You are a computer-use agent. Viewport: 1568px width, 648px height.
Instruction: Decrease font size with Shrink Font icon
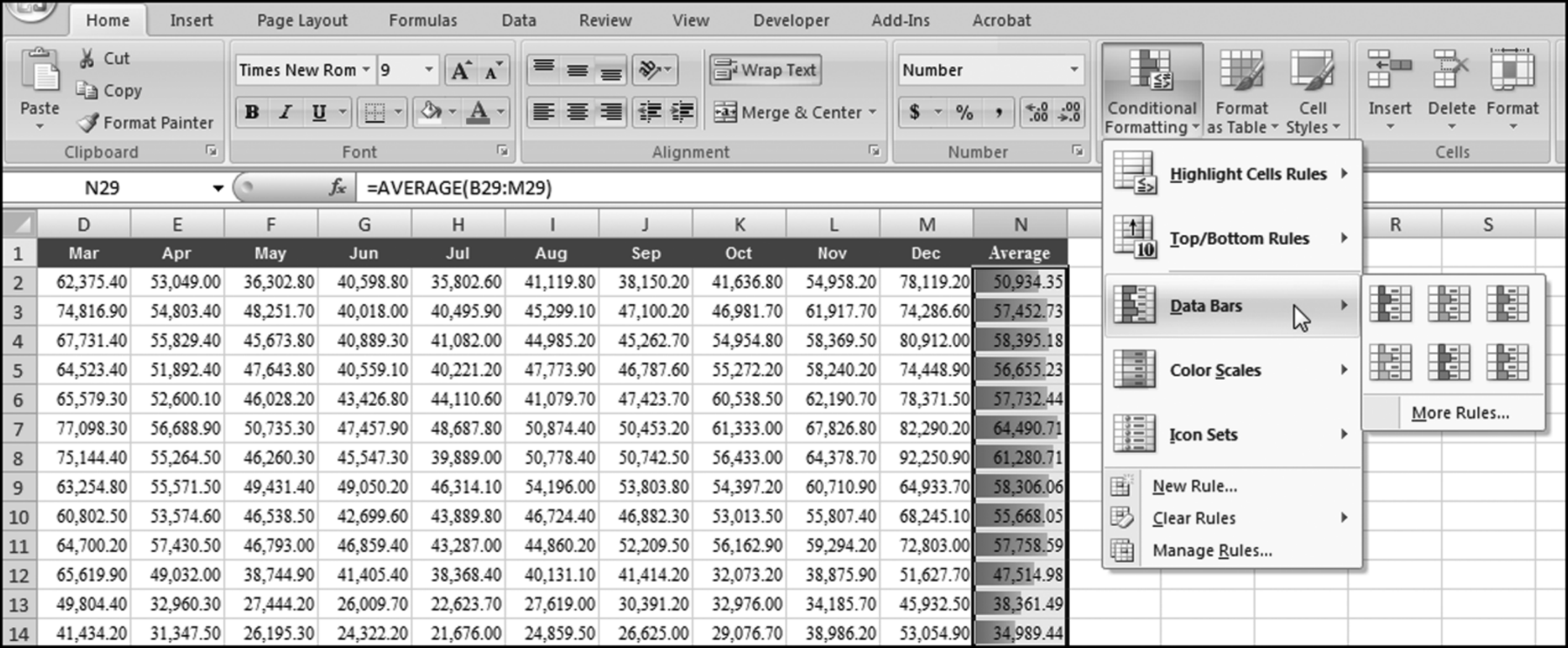(x=492, y=71)
